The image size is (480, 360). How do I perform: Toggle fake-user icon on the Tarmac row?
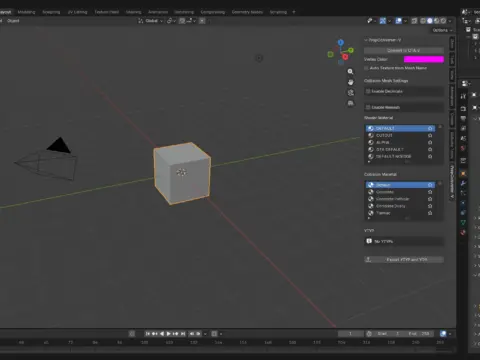[430, 213]
